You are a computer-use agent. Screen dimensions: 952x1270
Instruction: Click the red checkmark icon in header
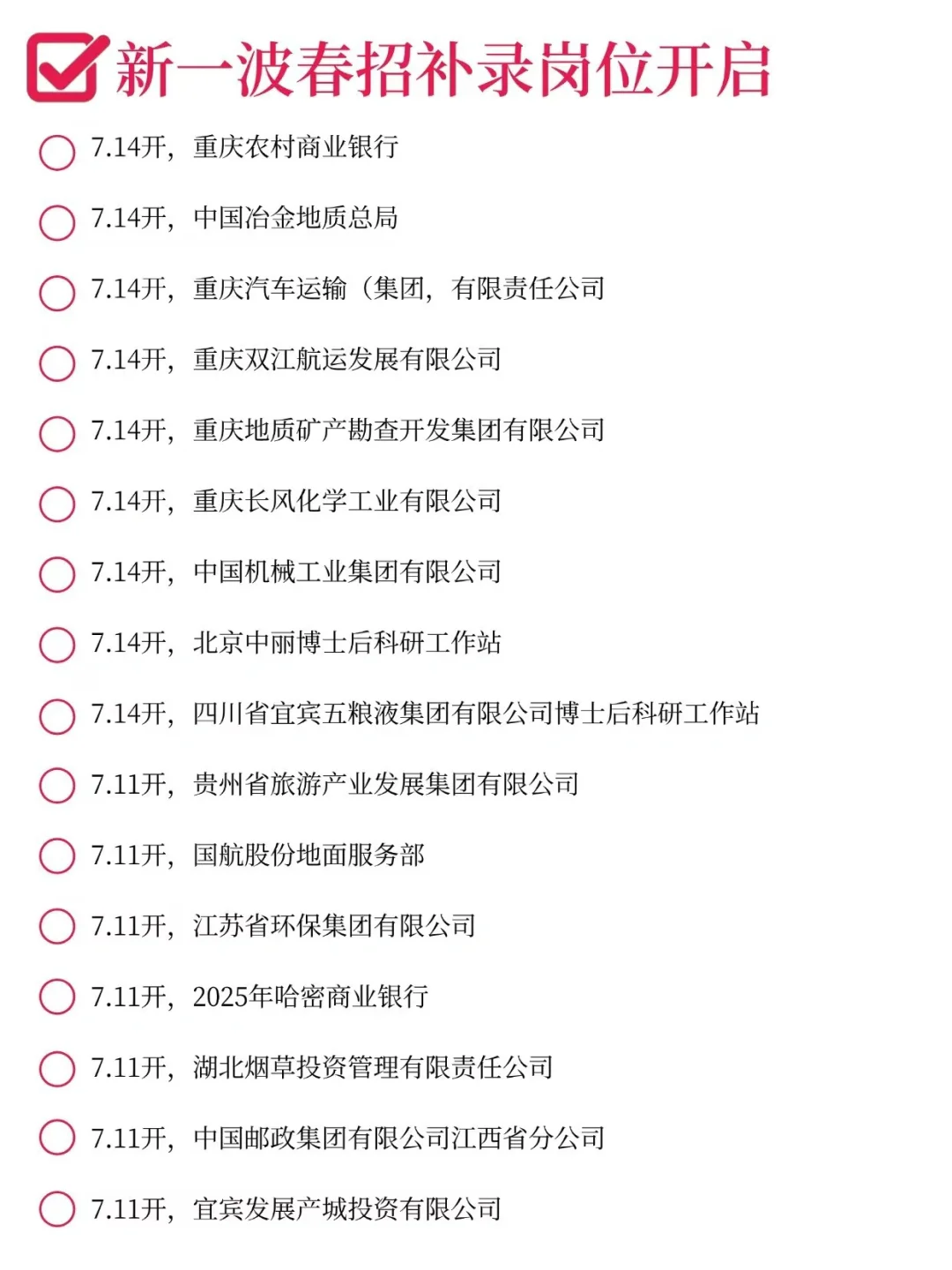click(x=67, y=68)
